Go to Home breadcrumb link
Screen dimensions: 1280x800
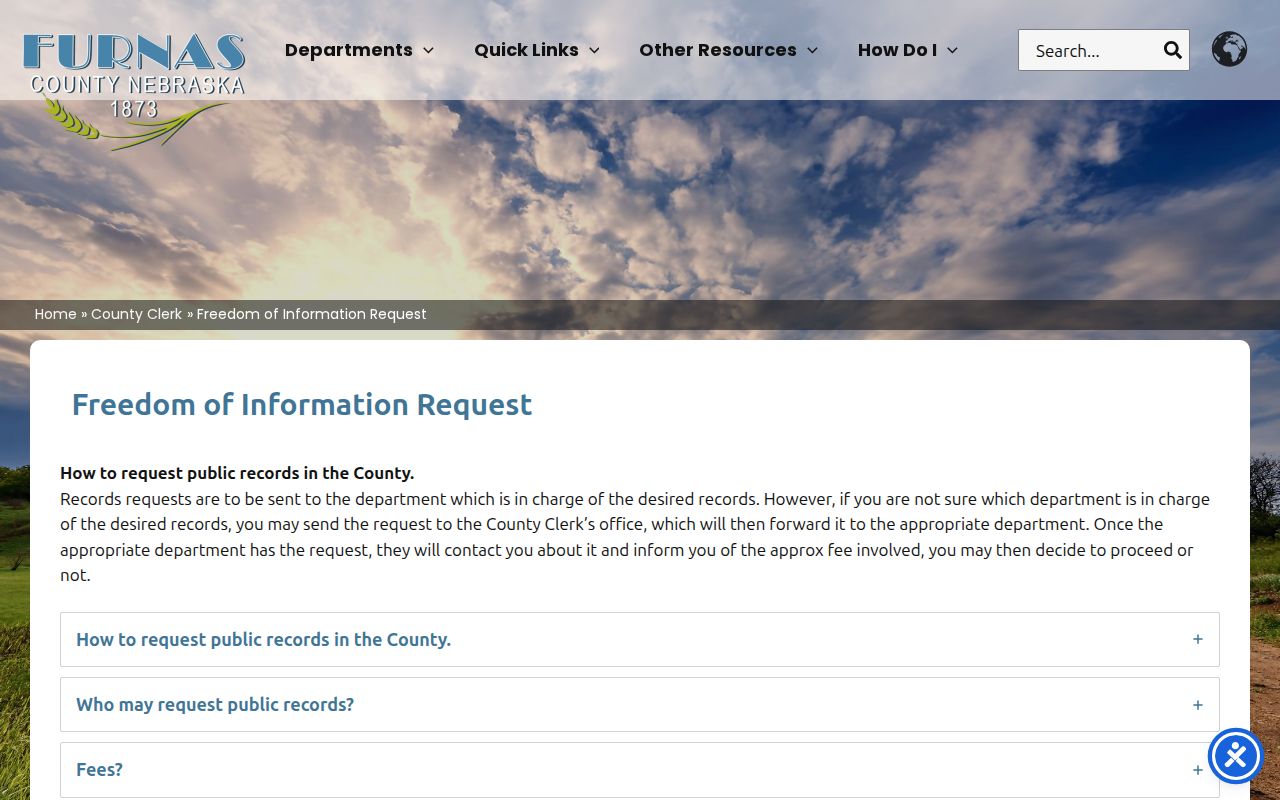tap(55, 314)
